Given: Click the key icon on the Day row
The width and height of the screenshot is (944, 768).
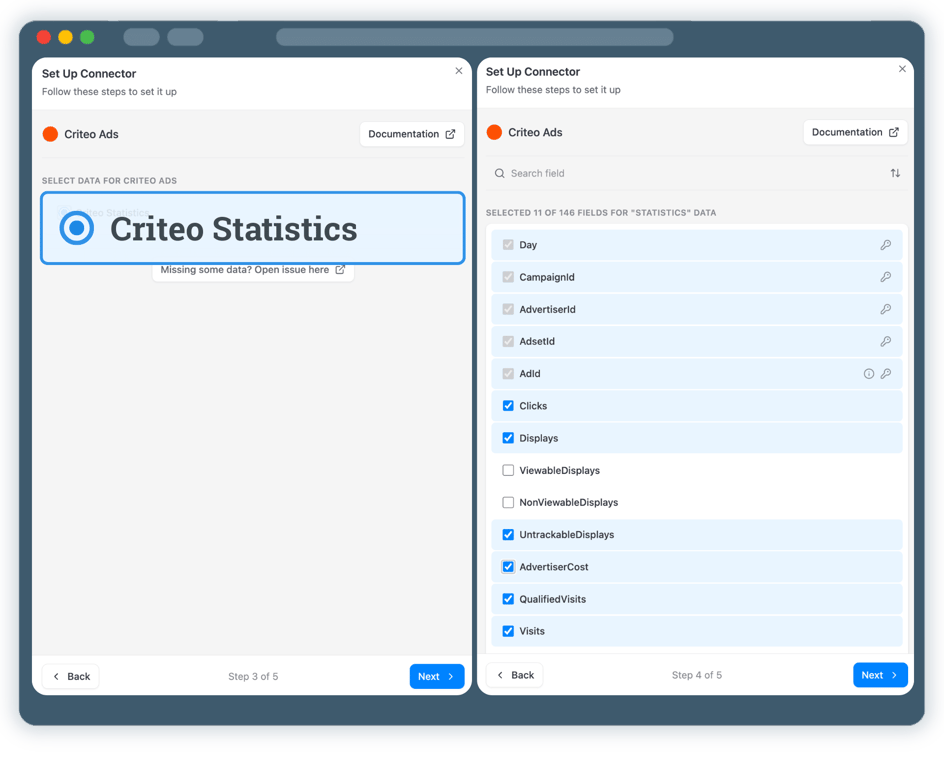Looking at the screenshot, I should tap(886, 245).
